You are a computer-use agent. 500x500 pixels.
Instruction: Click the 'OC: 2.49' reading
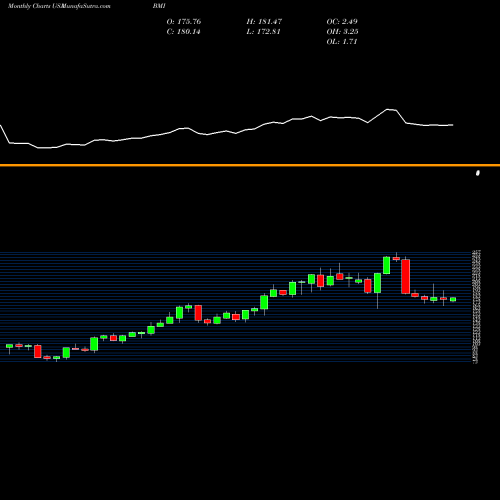342,21
